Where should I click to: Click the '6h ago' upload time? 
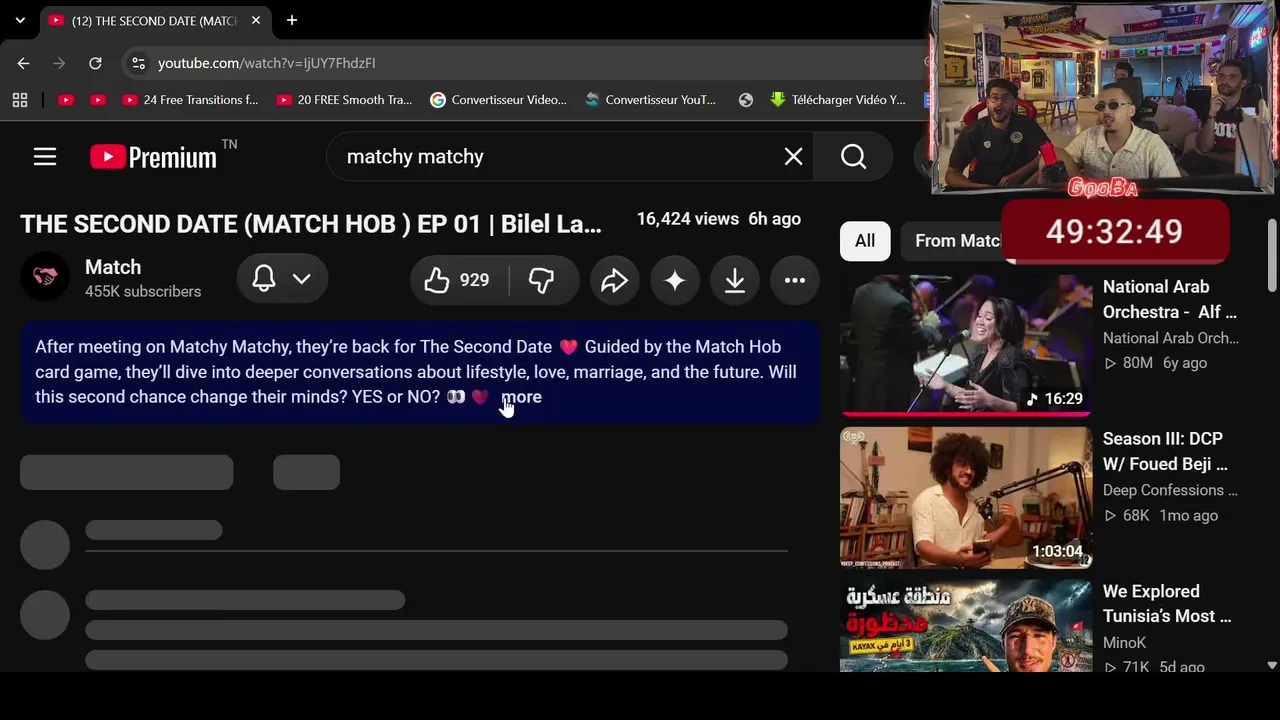tap(775, 219)
